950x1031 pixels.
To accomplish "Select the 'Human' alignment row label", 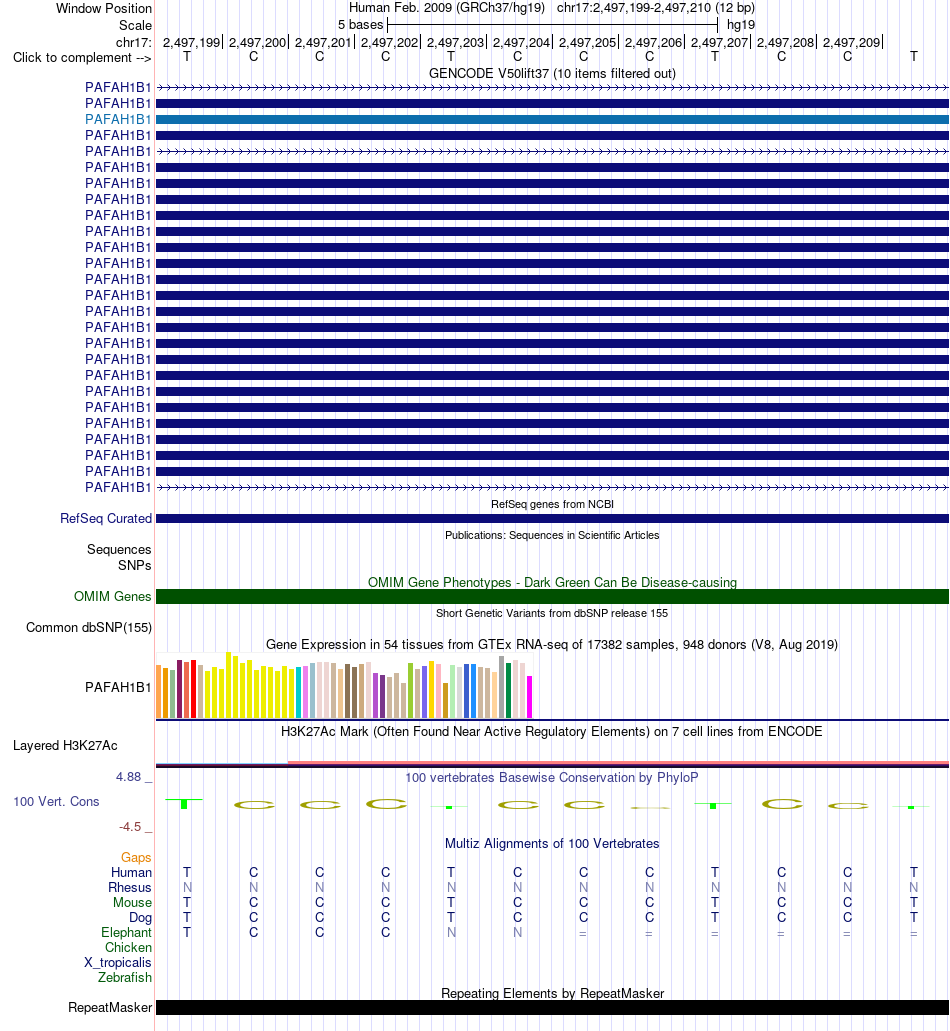I will 131,873.
